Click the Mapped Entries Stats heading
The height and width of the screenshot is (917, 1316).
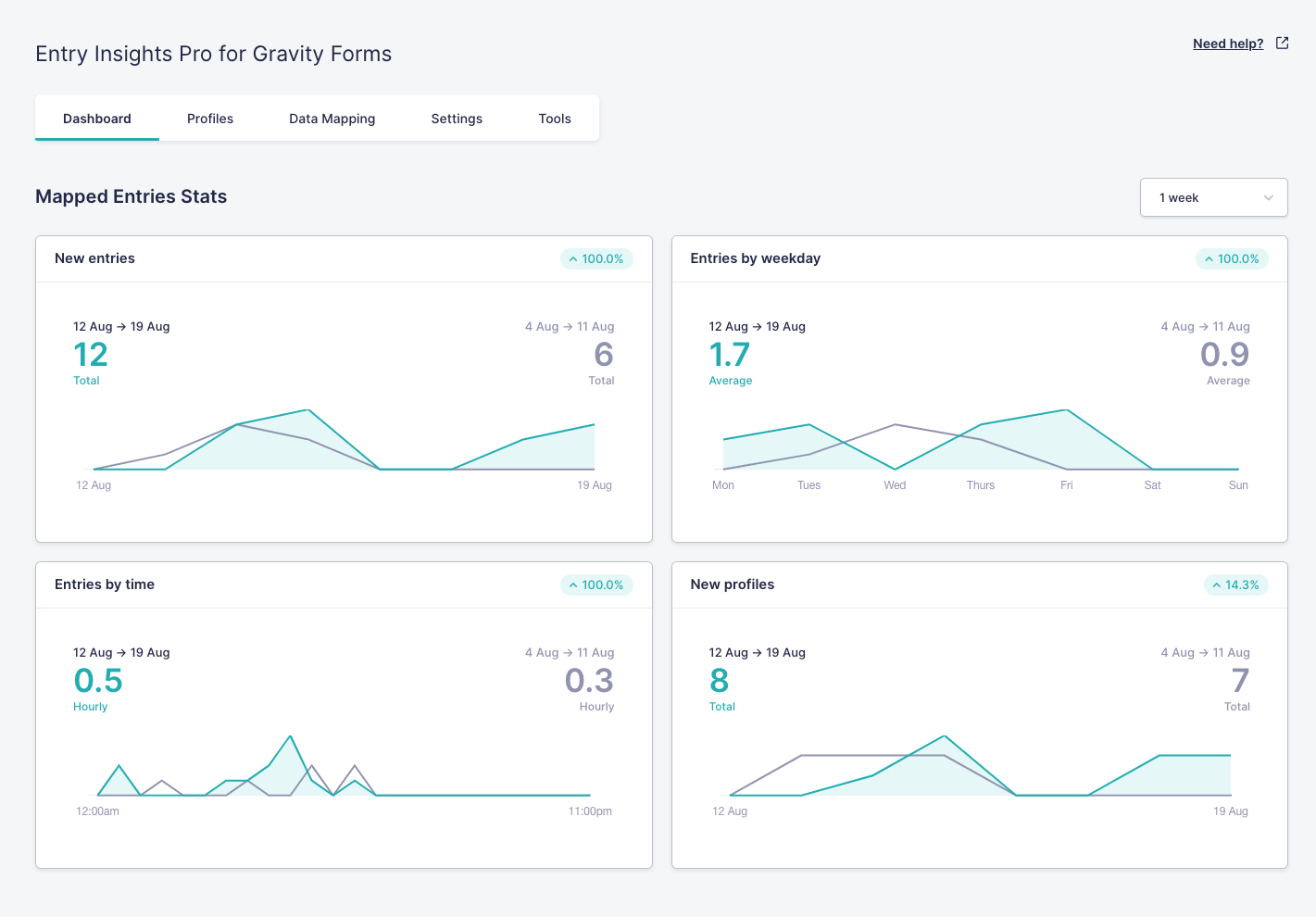132,196
